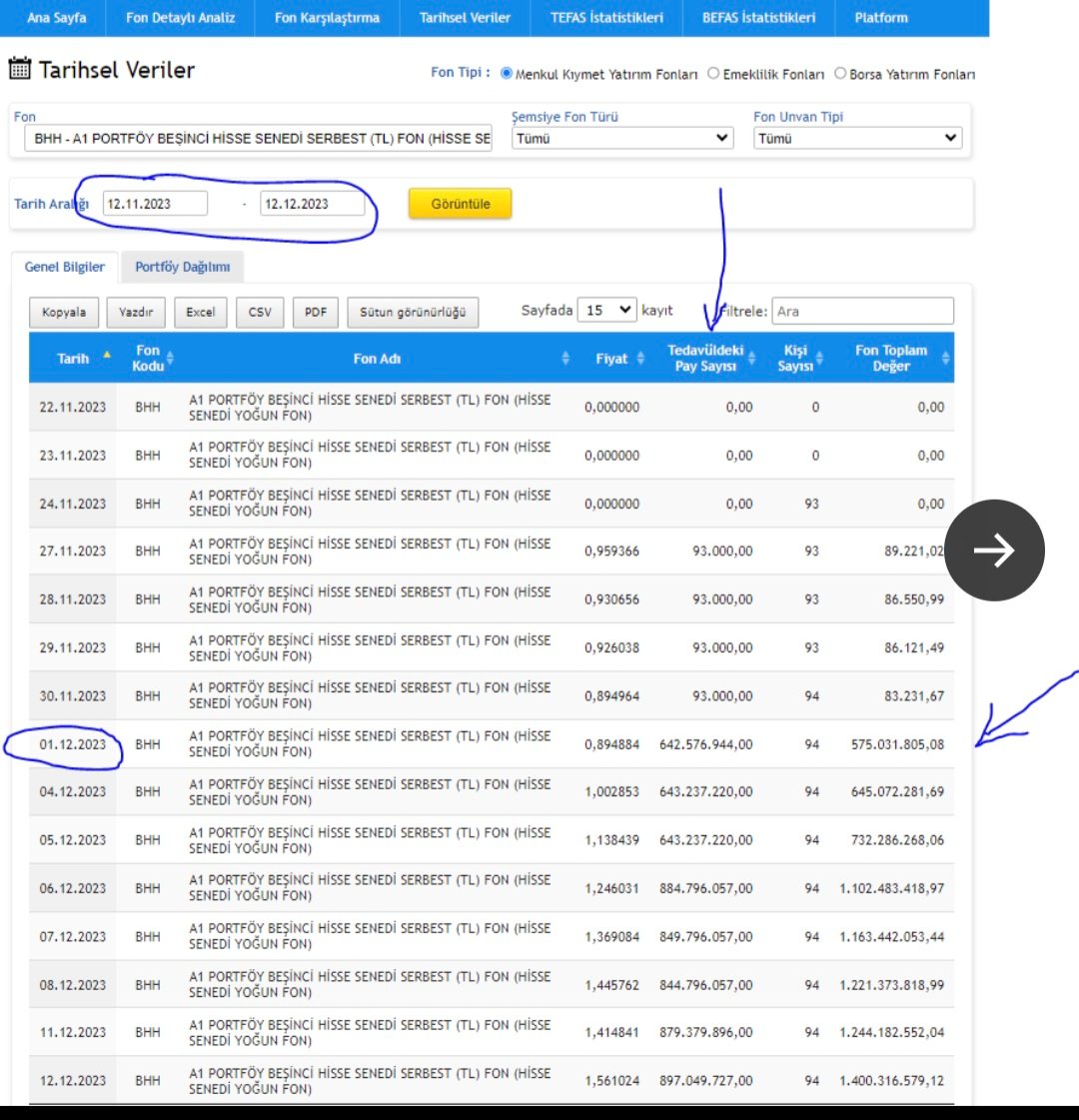Open Fon Unvan Tipi dropdown

tap(857, 138)
